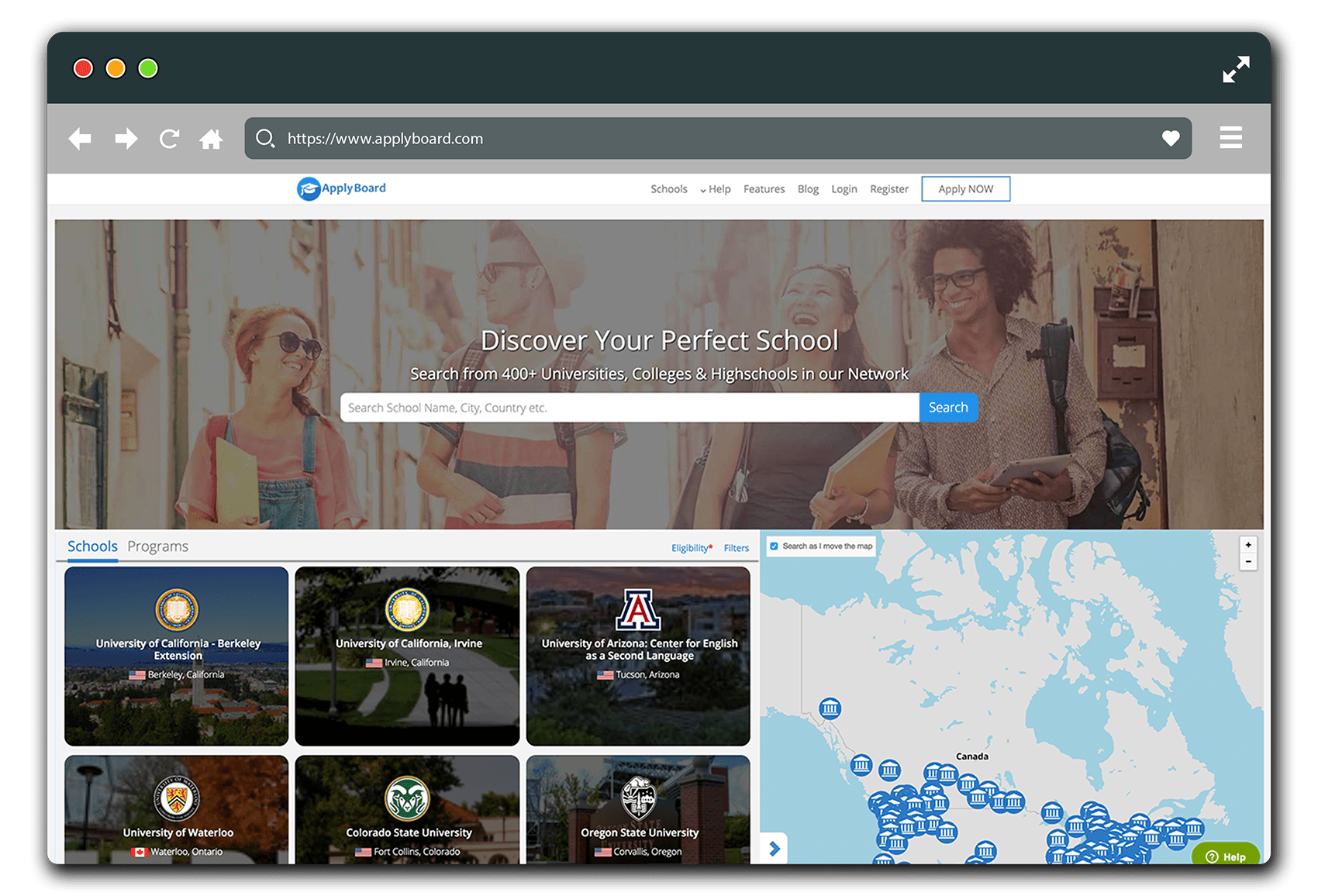Open the green Help chat widget

(x=1226, y=856)
